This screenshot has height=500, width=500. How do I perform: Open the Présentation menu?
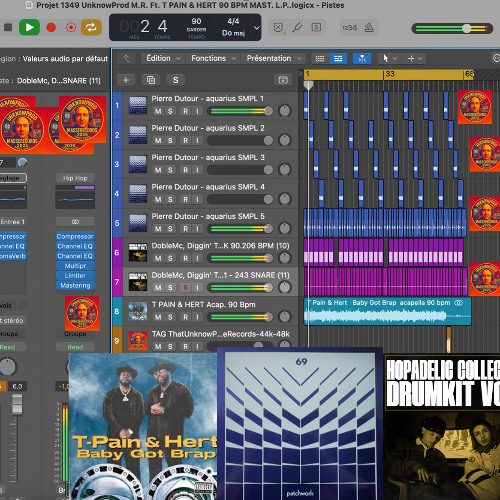[274, 58]
